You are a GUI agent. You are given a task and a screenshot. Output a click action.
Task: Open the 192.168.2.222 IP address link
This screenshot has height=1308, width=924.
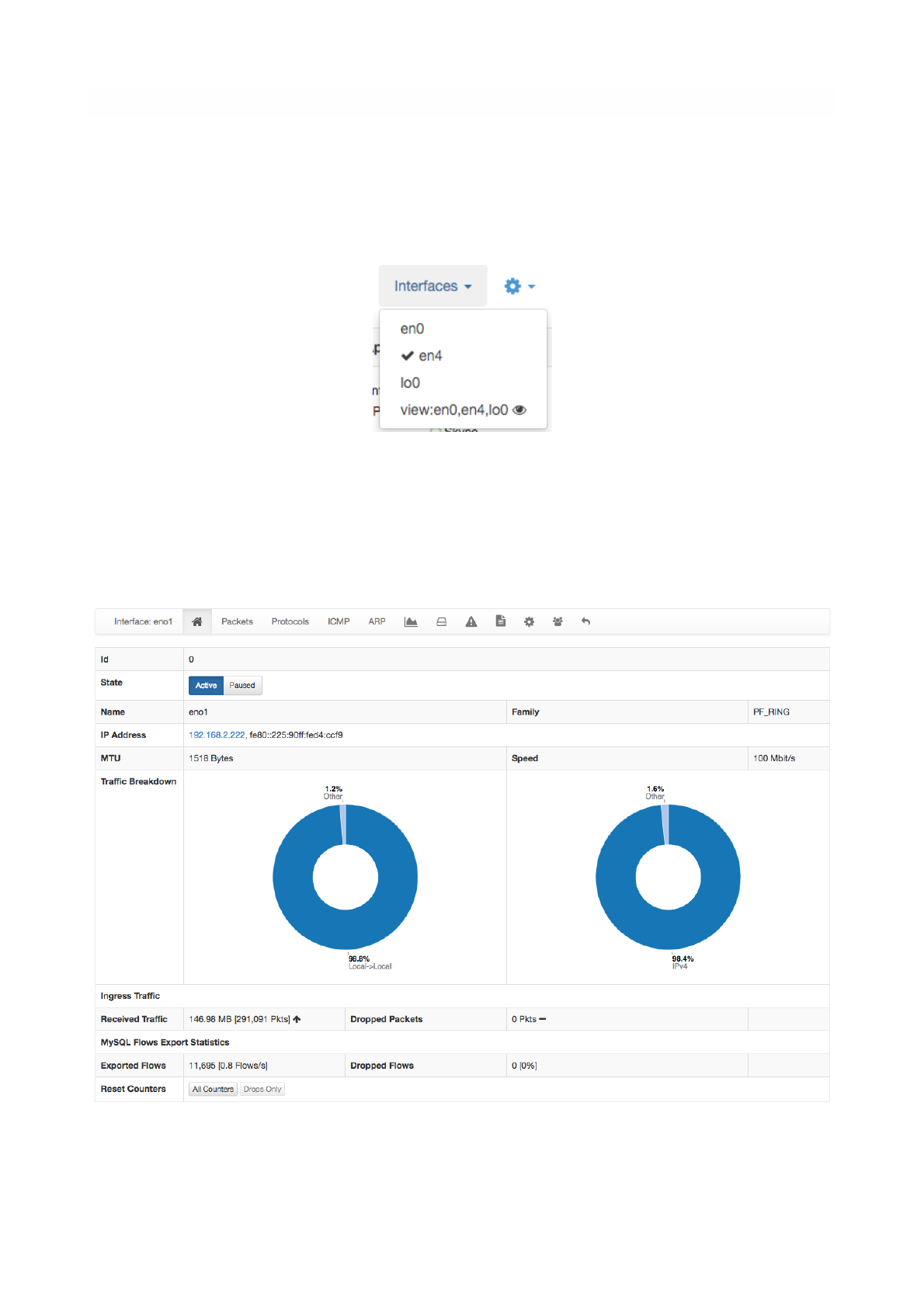(217, 735)
